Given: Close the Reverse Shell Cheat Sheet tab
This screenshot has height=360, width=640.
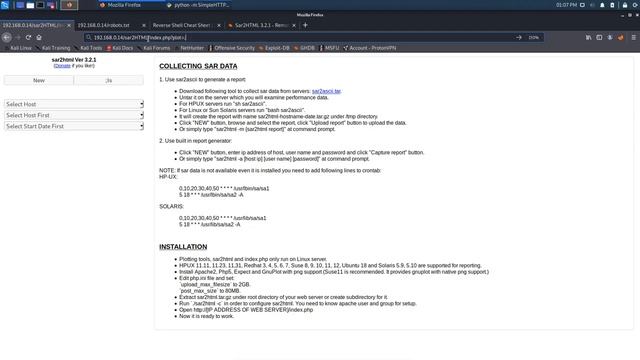Looking at the screenshot, I should 219,25.
